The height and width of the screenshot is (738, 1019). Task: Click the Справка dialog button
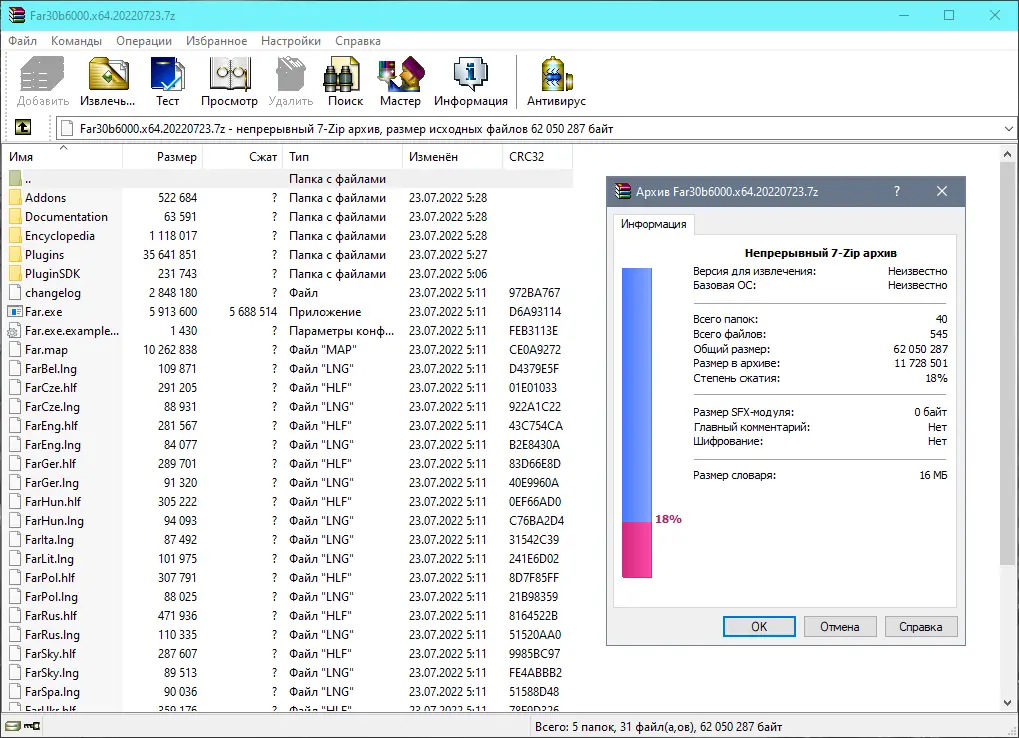coord(920,626)
